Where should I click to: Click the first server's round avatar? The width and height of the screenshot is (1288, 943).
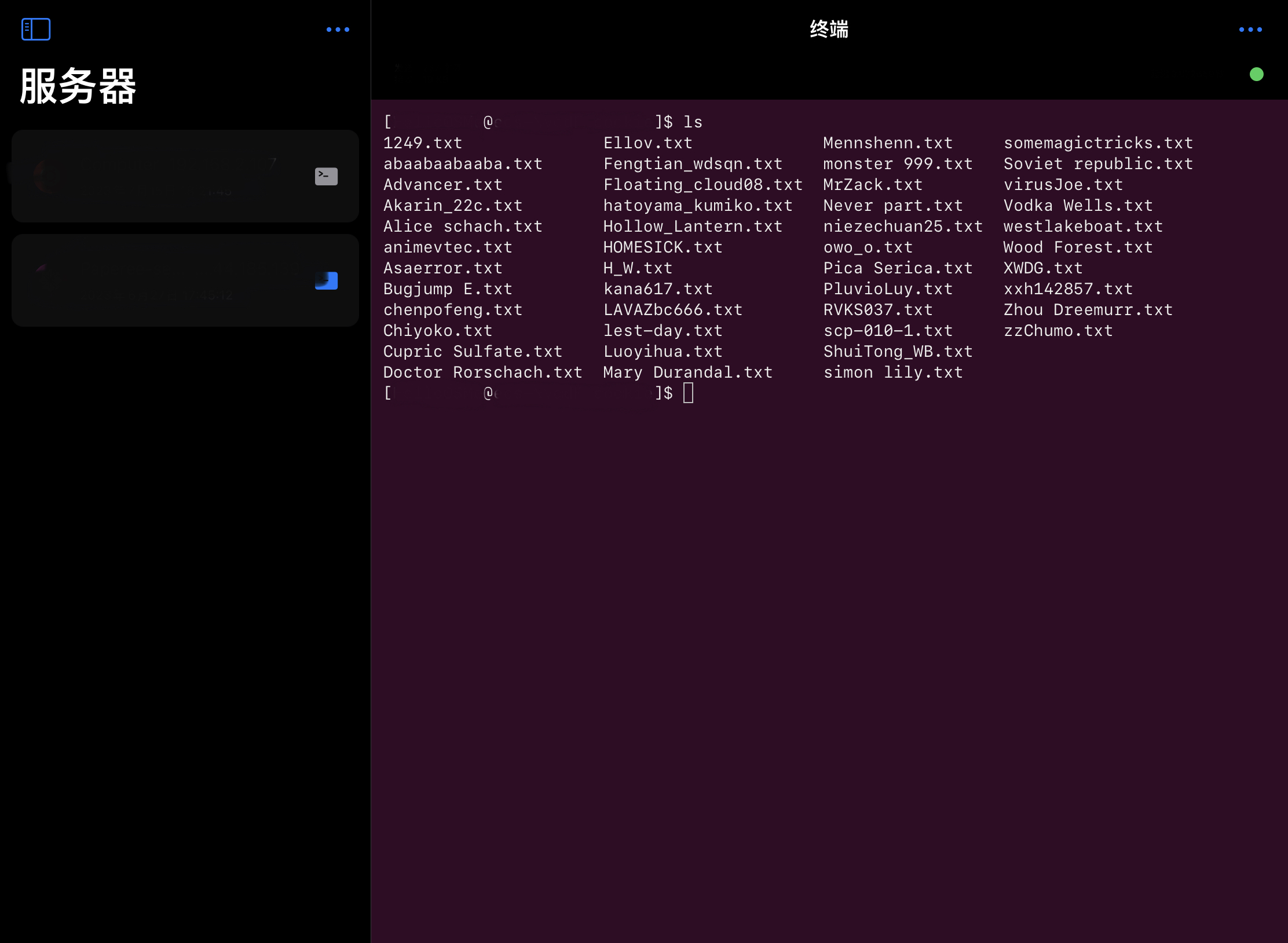click(x=49, y=176)
